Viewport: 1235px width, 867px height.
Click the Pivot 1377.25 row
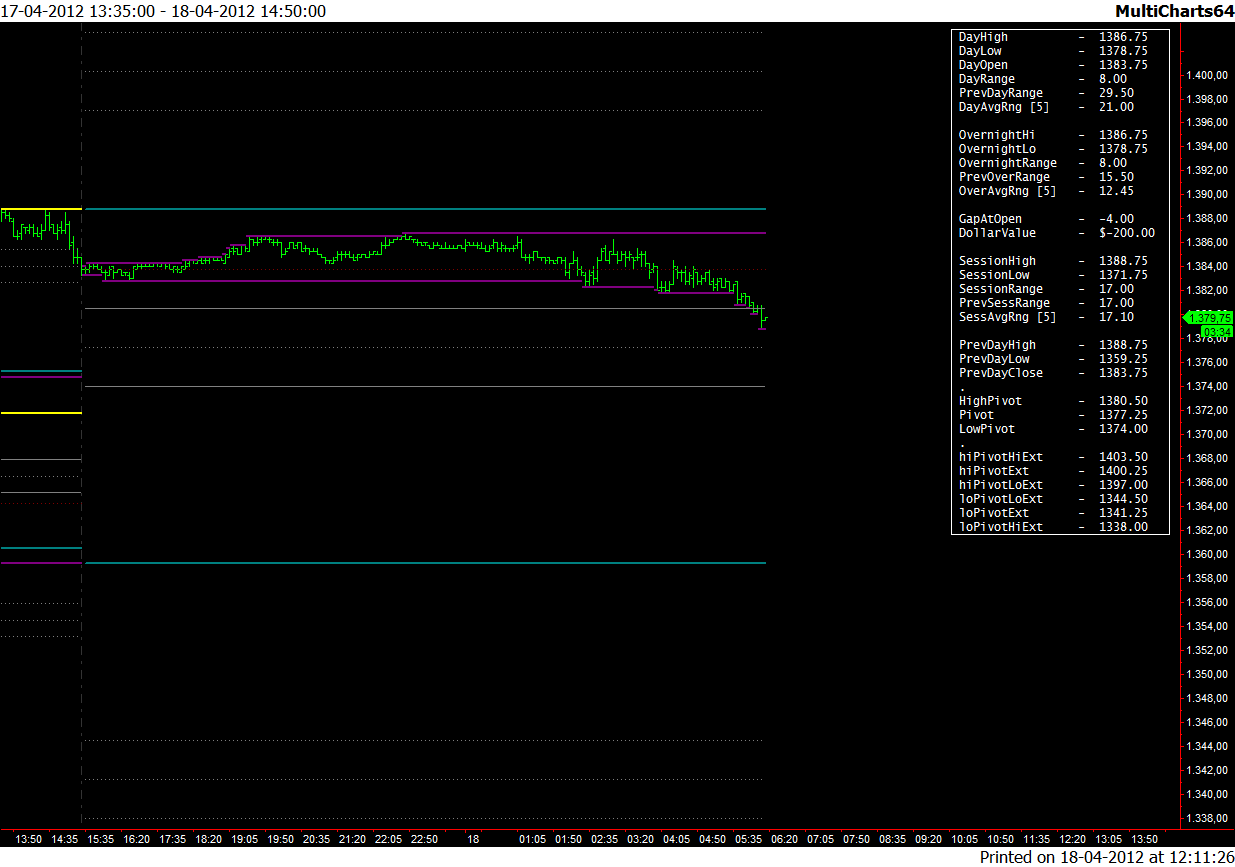point(1053,415)
